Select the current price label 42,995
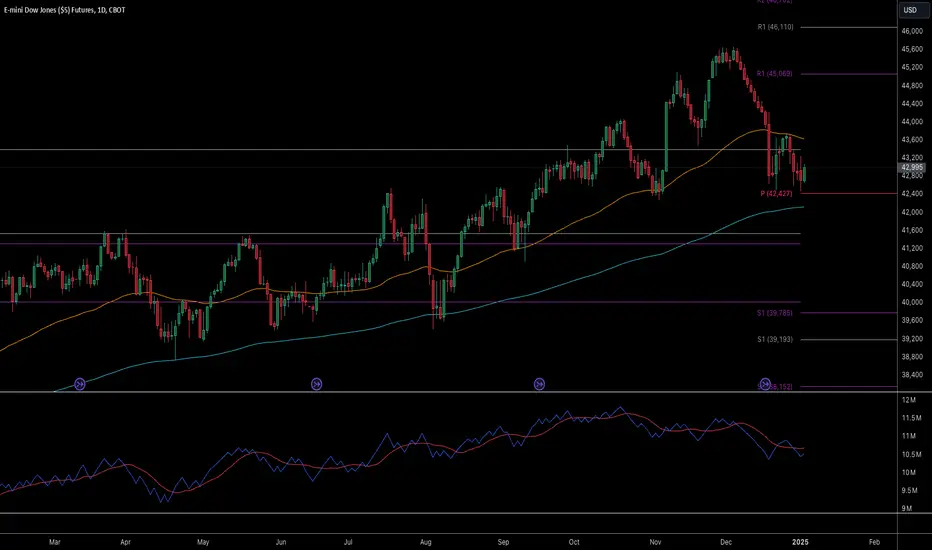The width and height of the screenshot is (932, 550). pos(912,168)
